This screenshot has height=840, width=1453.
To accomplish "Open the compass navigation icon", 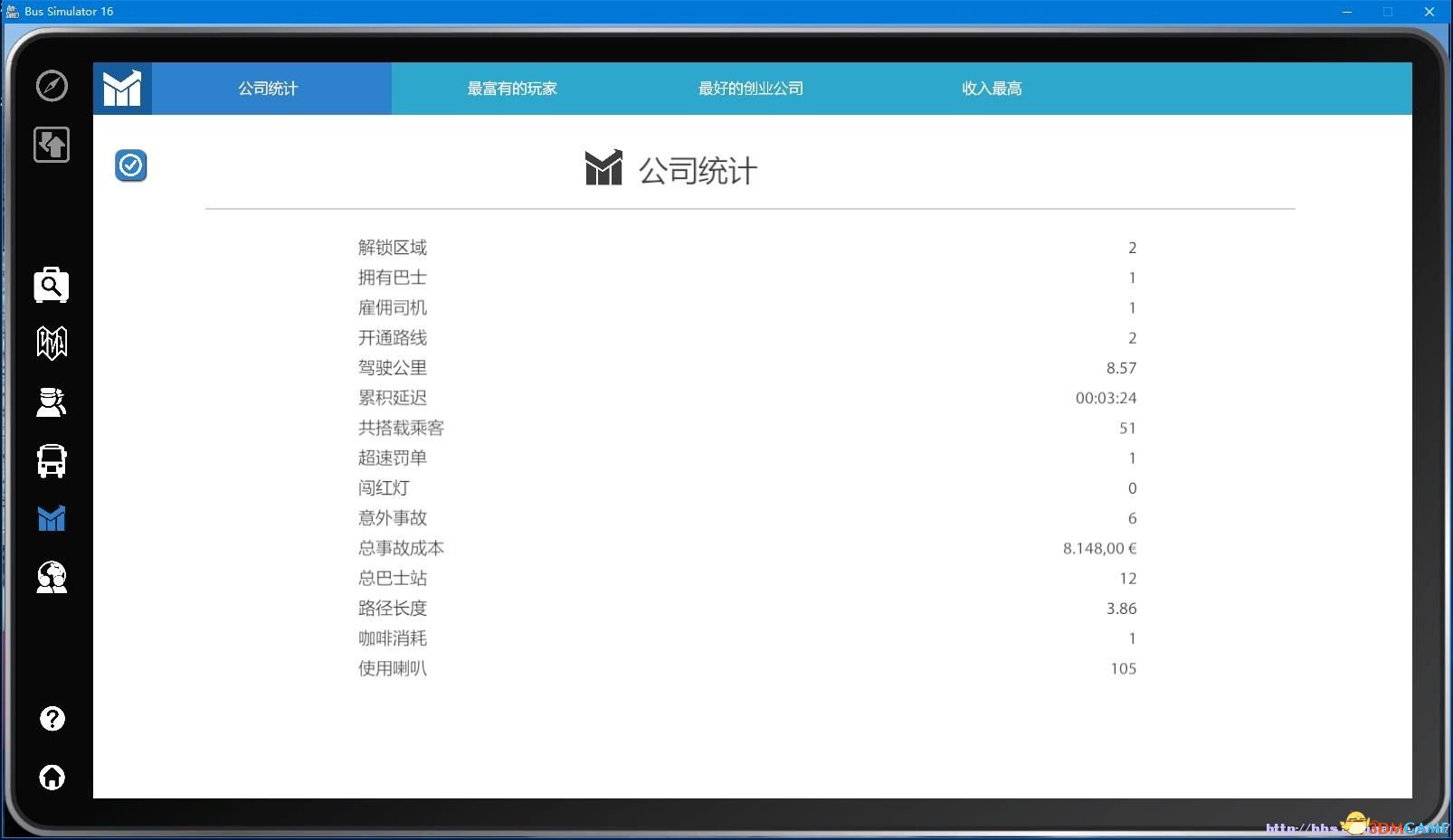I will tap(52, 86).
